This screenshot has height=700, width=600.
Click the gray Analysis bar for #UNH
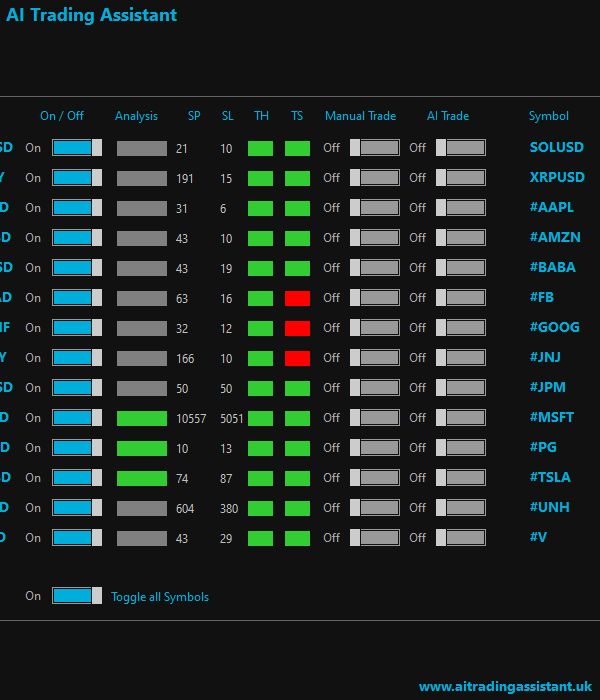(142, 508)
